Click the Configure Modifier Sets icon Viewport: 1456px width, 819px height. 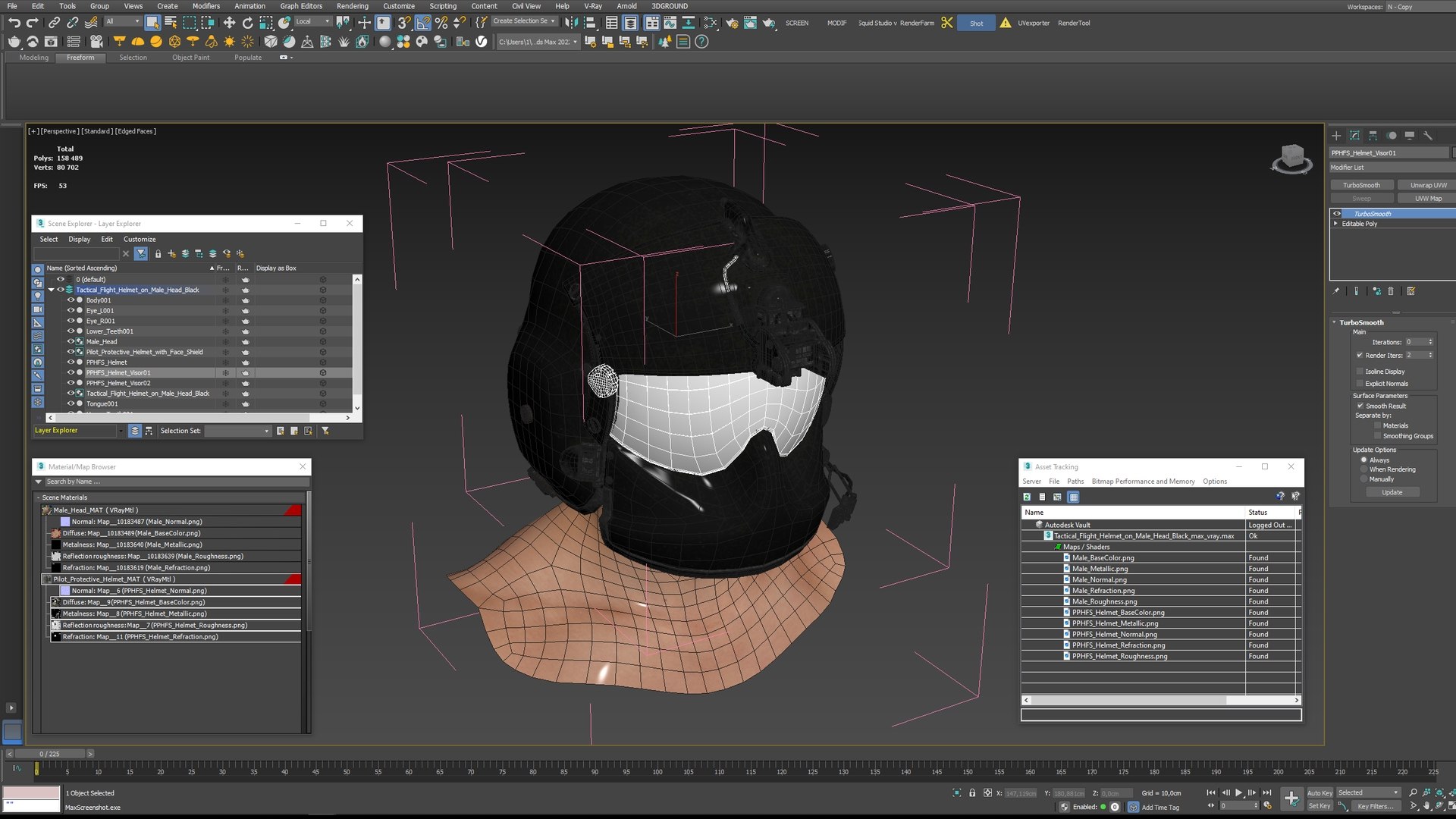click(1411, 291)
